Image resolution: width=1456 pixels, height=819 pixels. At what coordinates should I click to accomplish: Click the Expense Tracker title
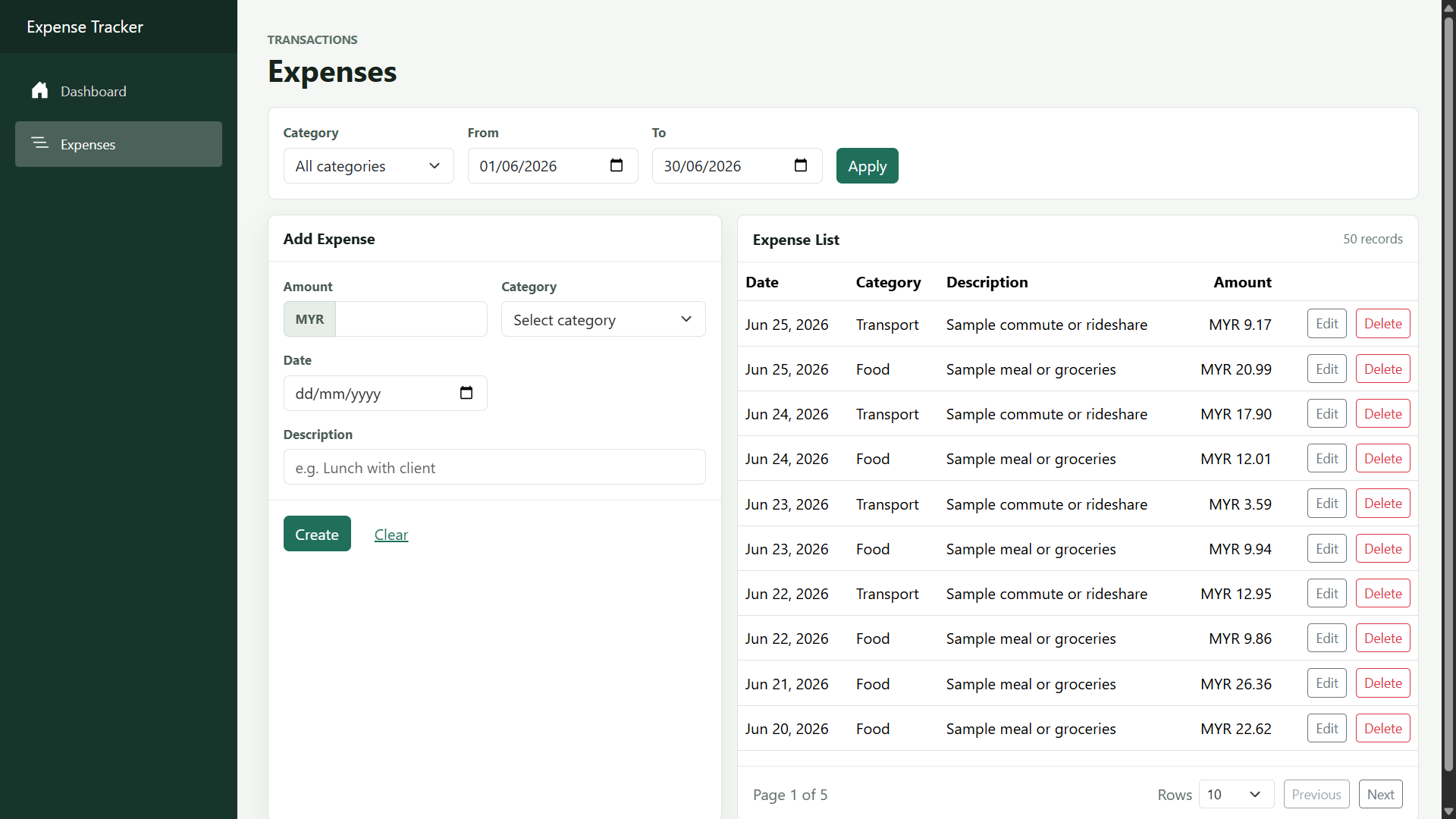(x=85, y=27)
